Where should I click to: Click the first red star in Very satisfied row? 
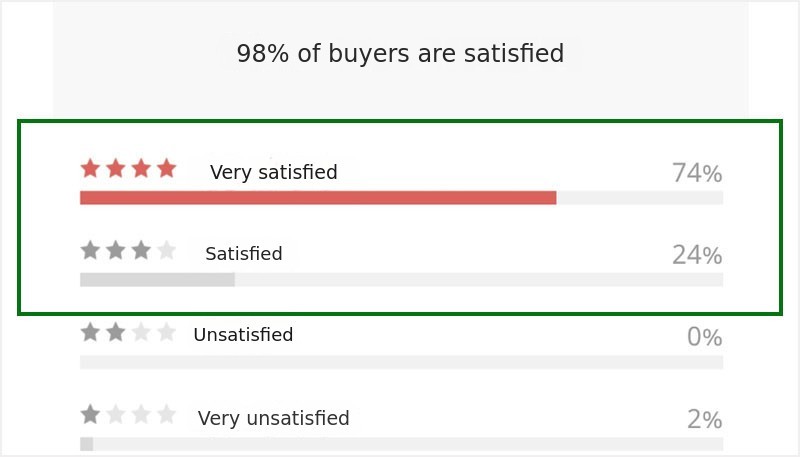coord(90,168)
